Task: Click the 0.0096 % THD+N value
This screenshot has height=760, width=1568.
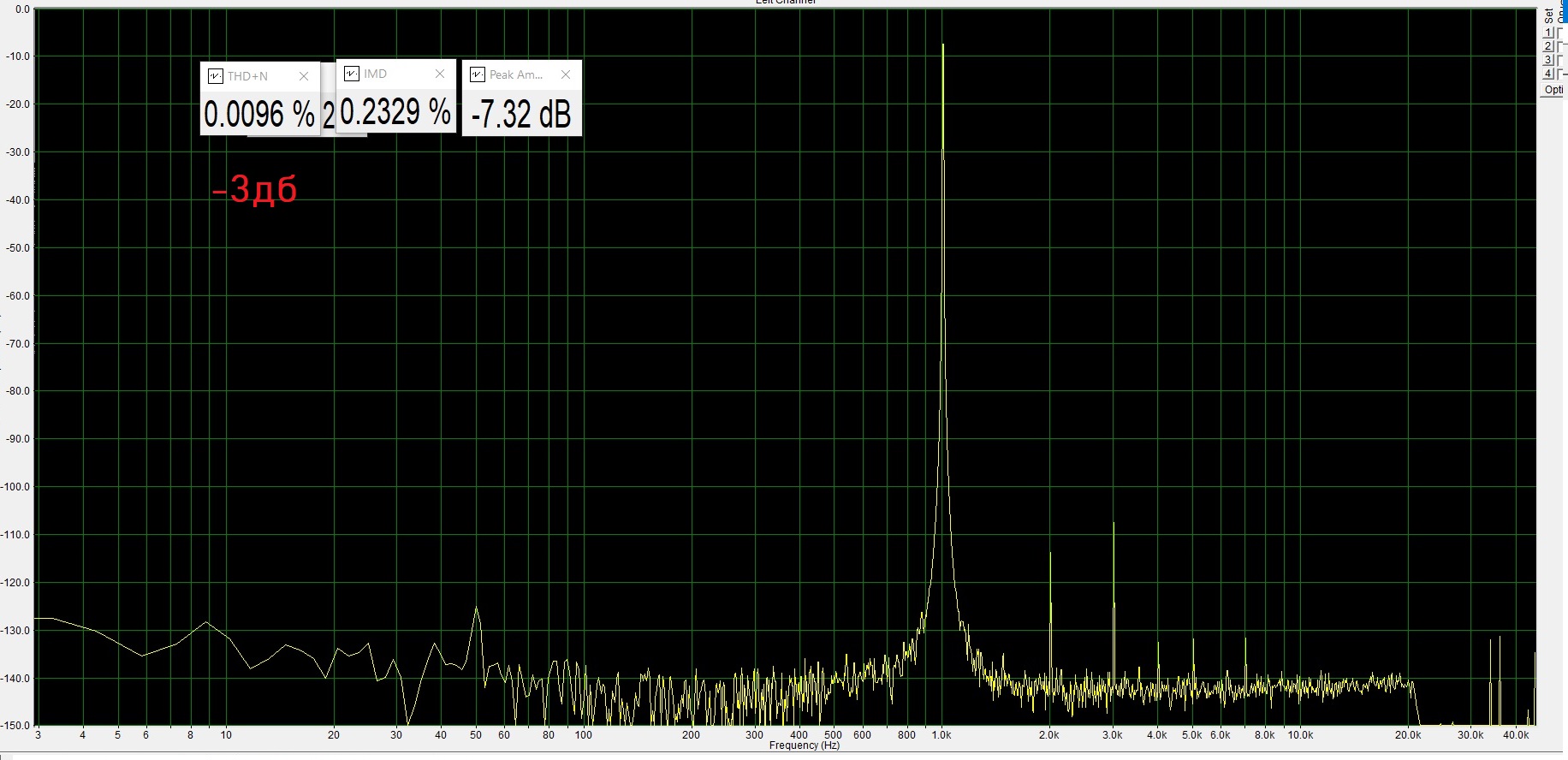Action: (x=259, y=114)
